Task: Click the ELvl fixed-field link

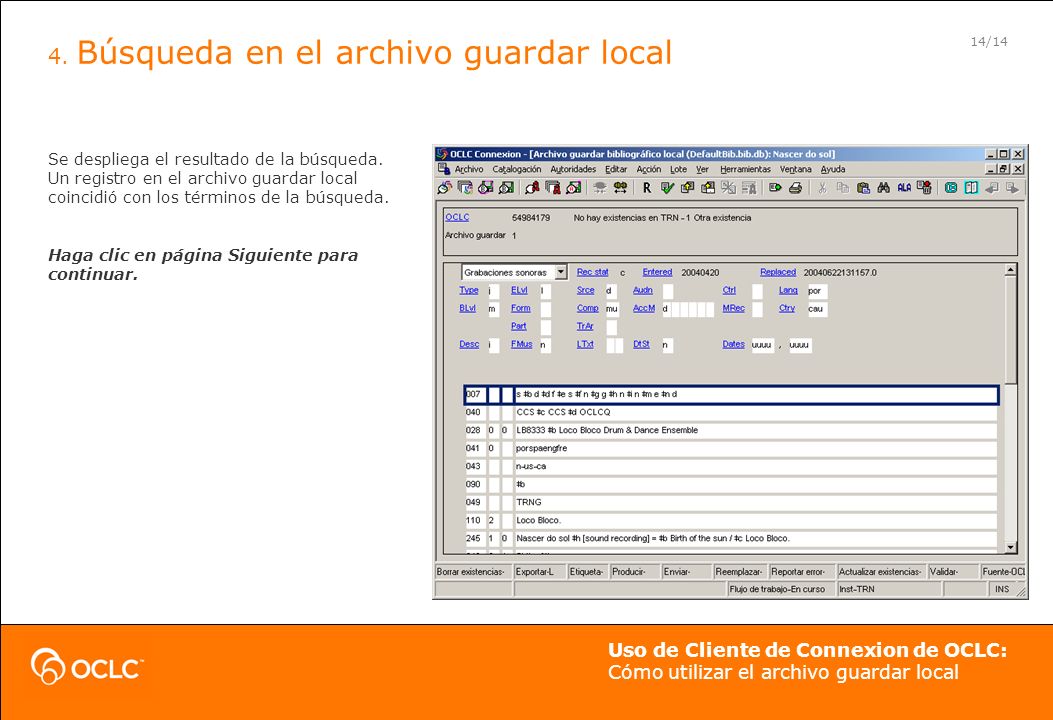Action: [x=519, y=290]
